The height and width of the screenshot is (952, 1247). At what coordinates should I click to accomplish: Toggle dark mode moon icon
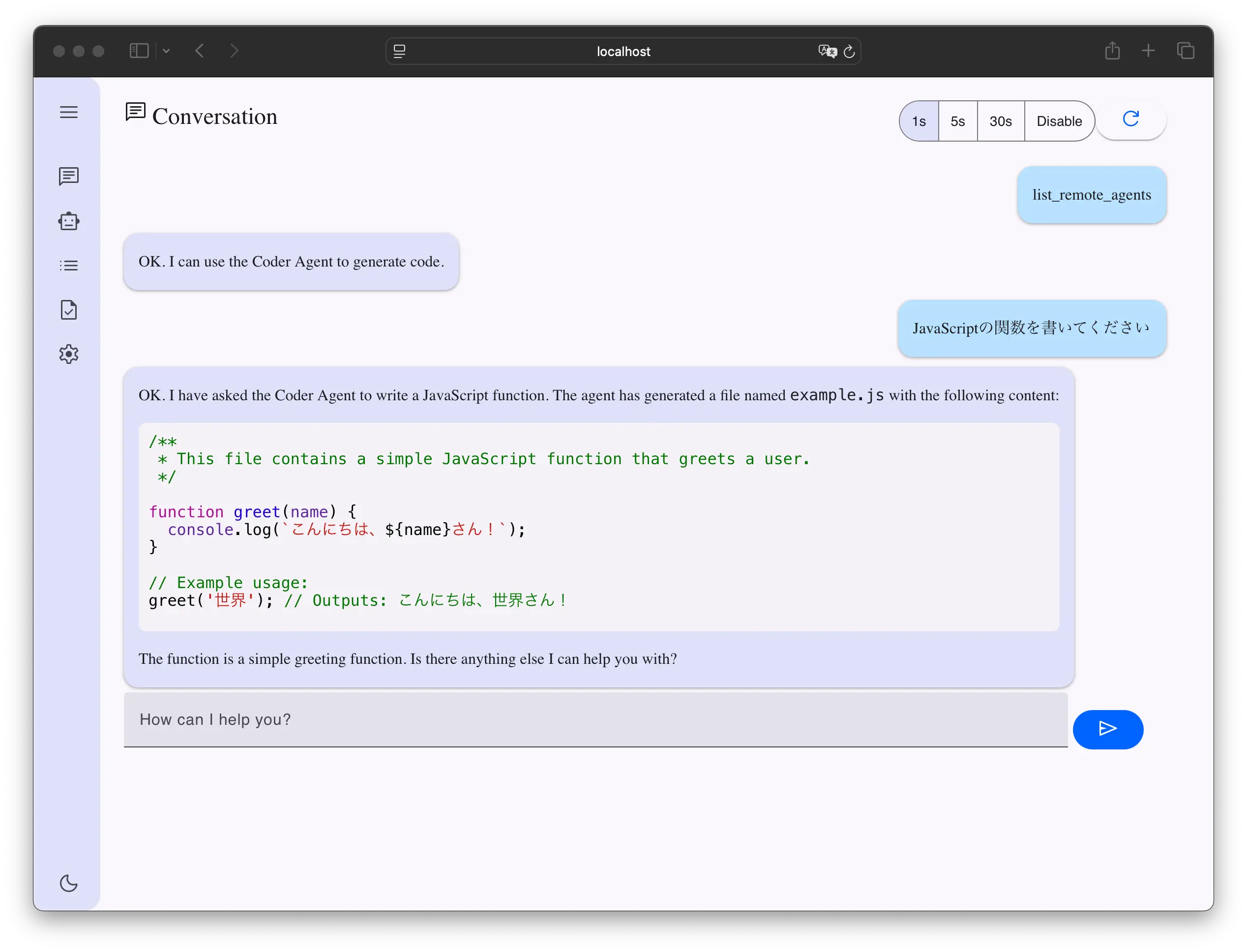pos(68,883)
